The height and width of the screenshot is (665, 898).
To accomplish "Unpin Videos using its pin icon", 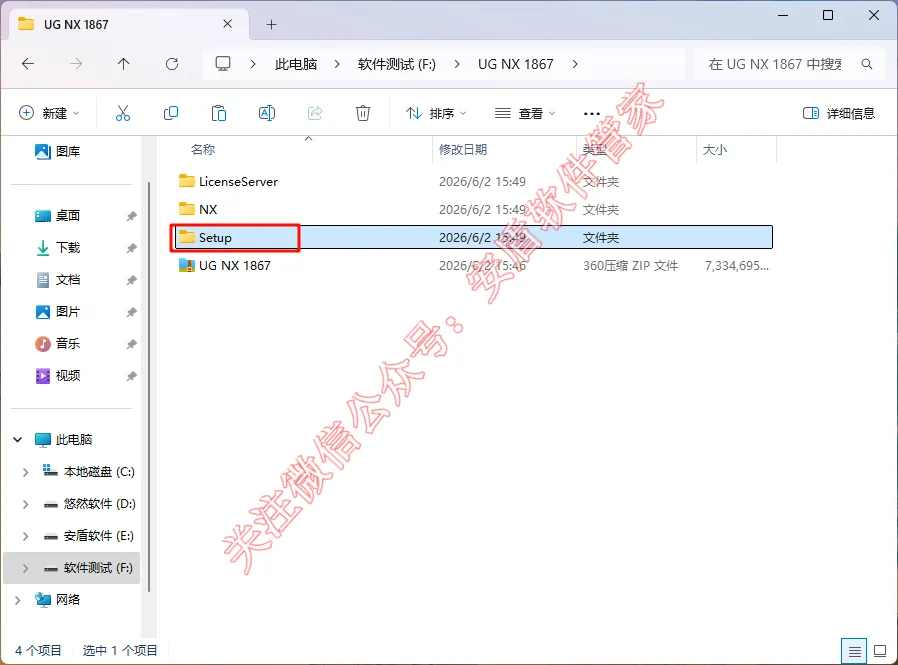I will point(132,376).
